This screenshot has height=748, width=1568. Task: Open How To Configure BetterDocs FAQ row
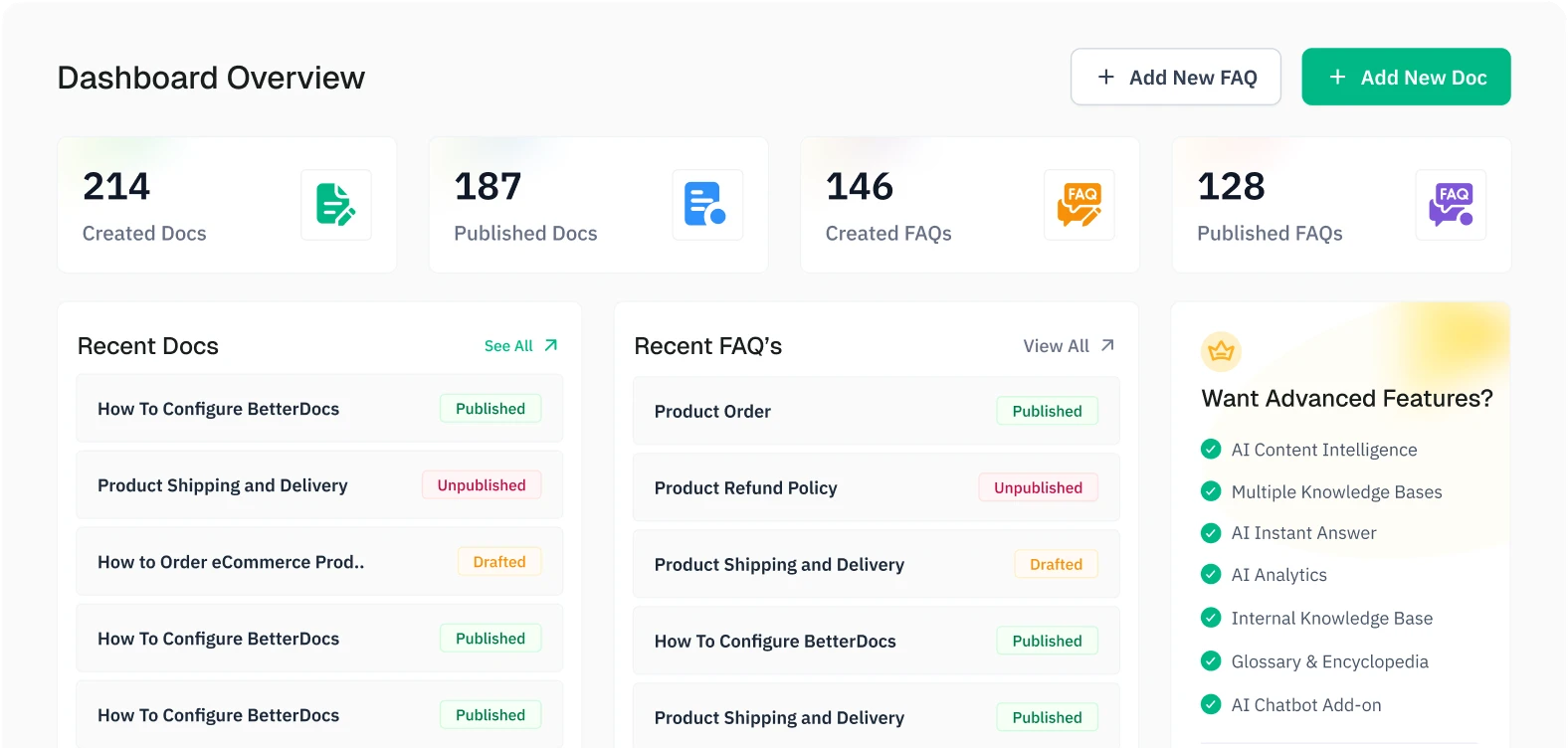click(x=877, y=641)
